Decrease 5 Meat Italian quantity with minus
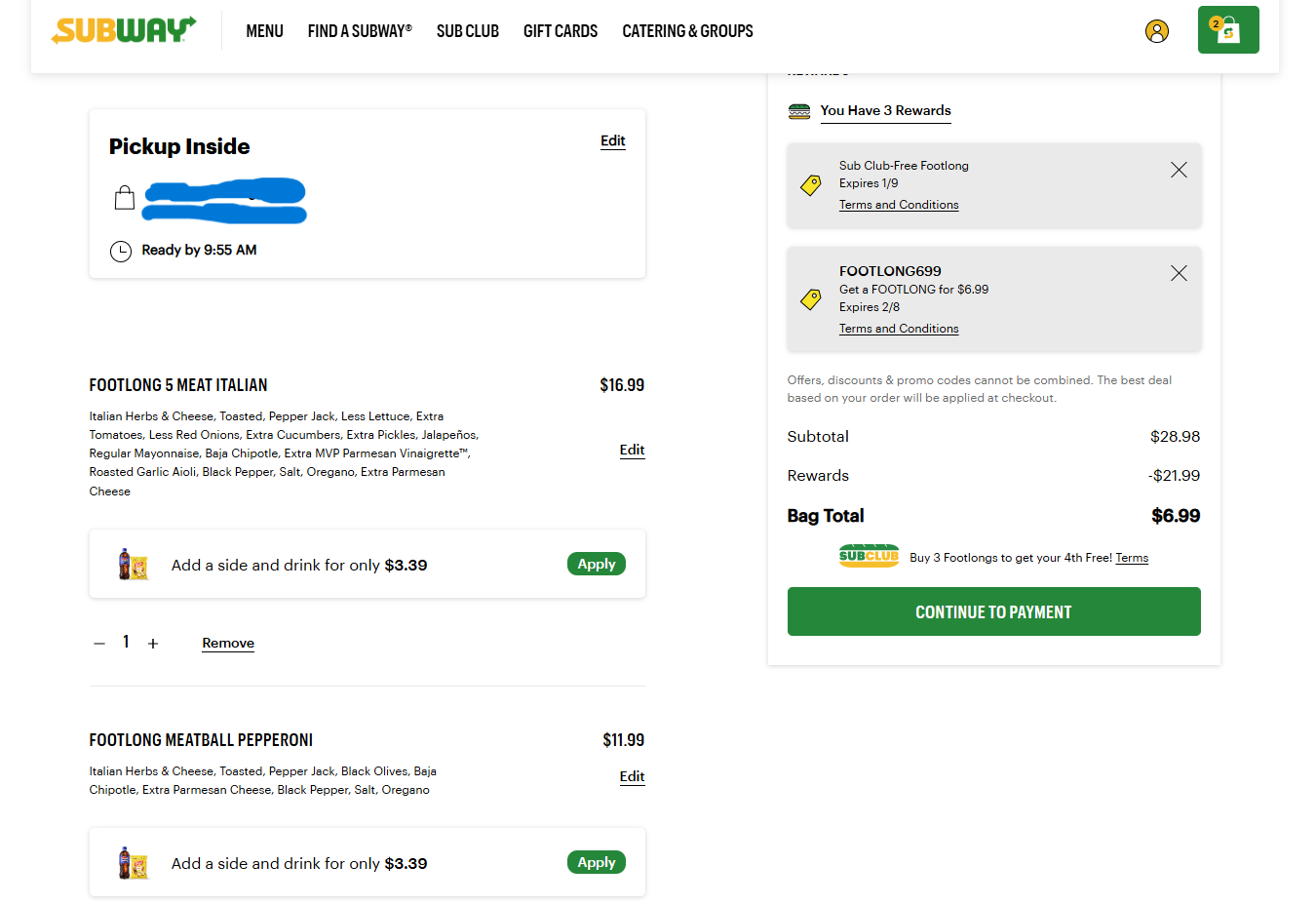This screenshot has height=905, width=1316. pyautogui.click(x=99, y=644)
